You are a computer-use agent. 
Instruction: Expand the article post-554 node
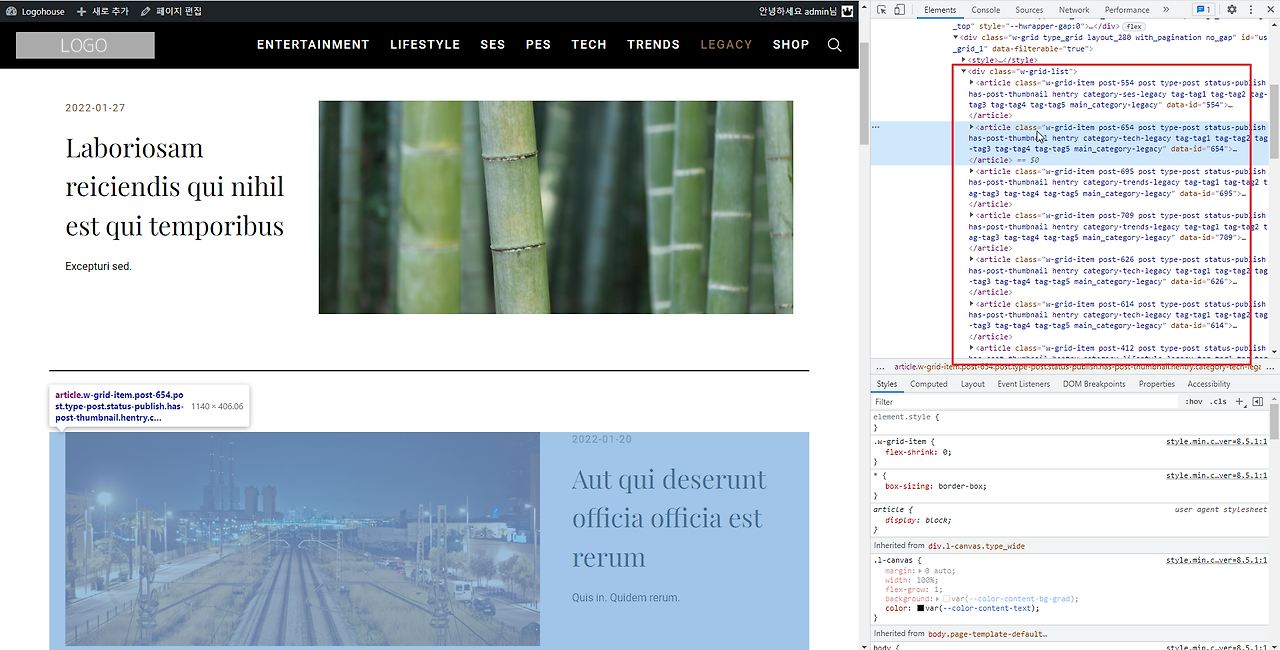click(x=972, y=83)
